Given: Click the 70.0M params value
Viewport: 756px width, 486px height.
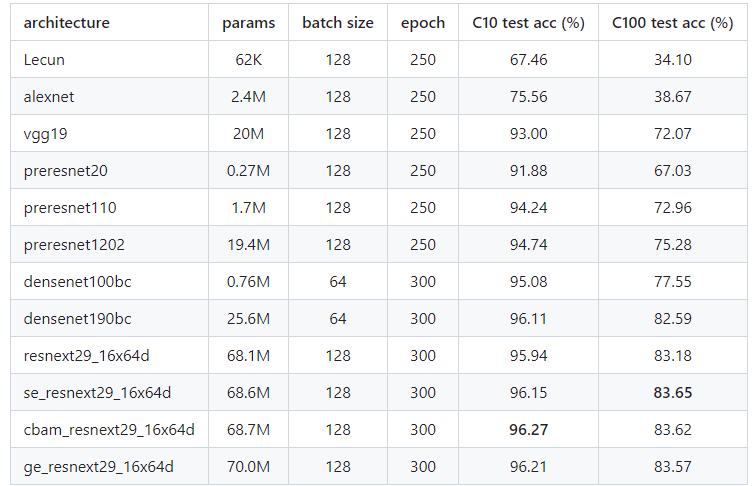Looking at the screenshot, I should pos(248,467).
